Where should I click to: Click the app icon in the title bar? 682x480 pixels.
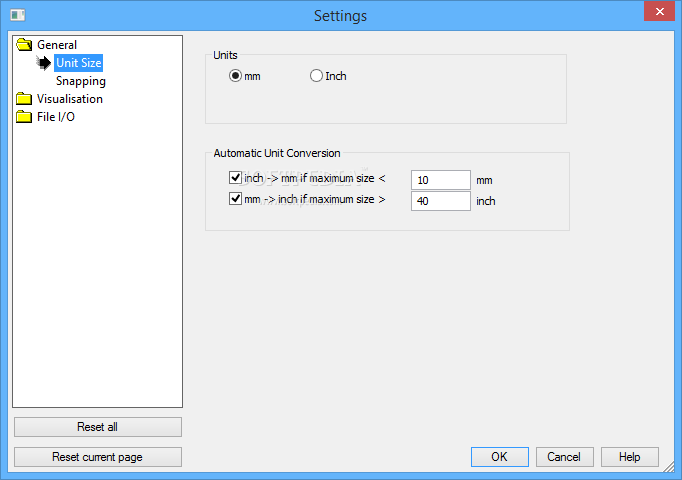point(18,15)
